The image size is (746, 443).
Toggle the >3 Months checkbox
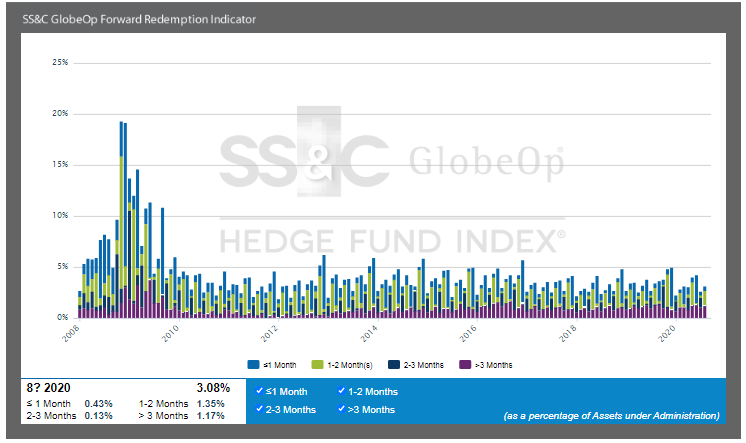[341, 409]
